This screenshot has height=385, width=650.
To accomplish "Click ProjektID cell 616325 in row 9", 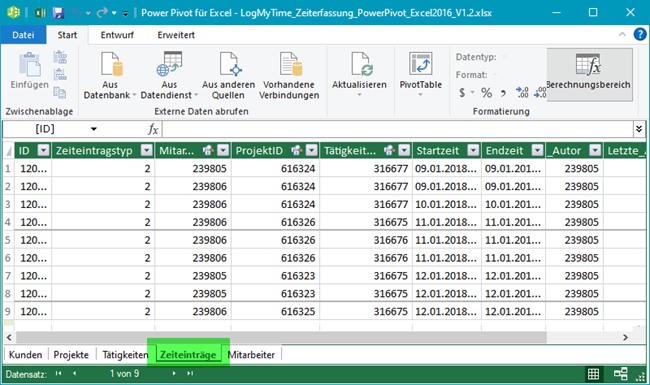I will [x=276, y=311].
